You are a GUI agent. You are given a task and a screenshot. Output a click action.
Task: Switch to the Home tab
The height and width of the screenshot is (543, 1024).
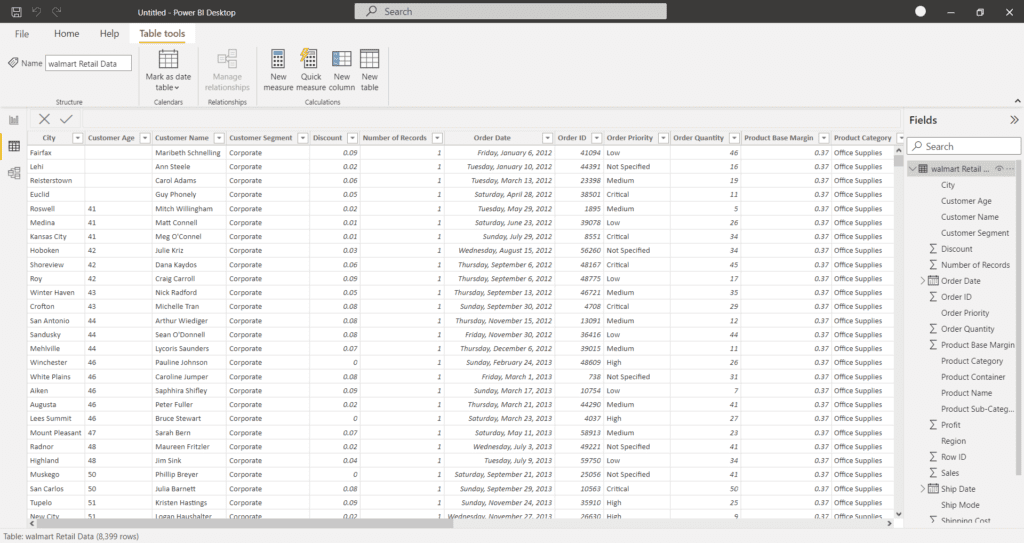(x=67, y=33)
